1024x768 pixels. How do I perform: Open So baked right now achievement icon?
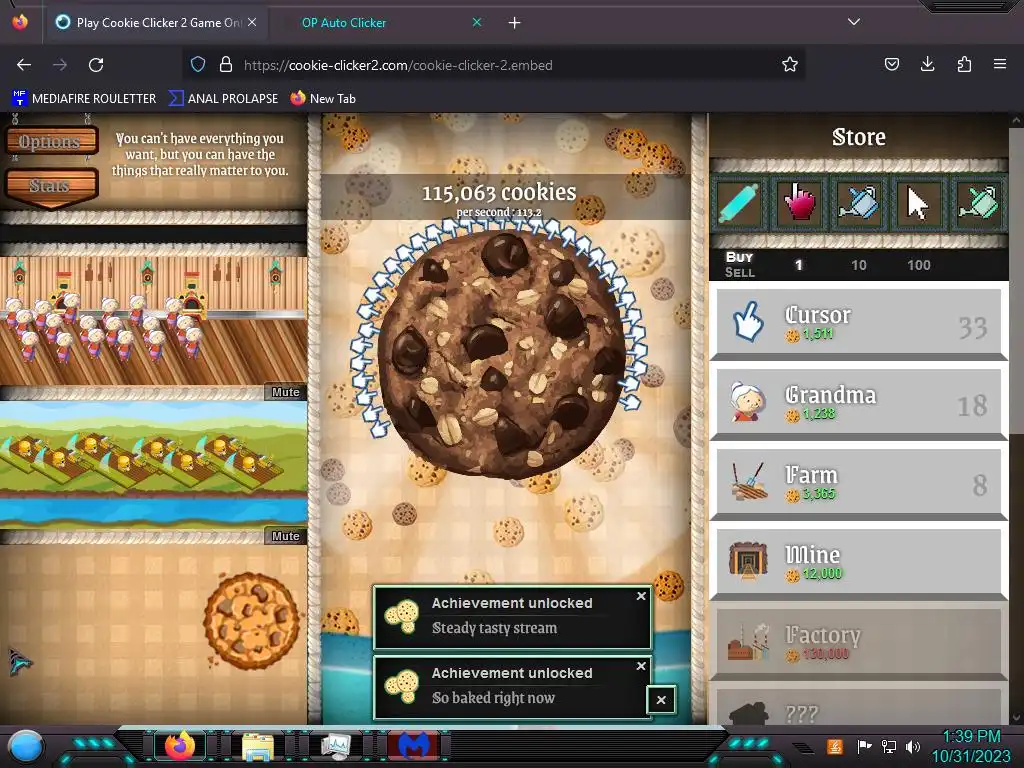401,686
